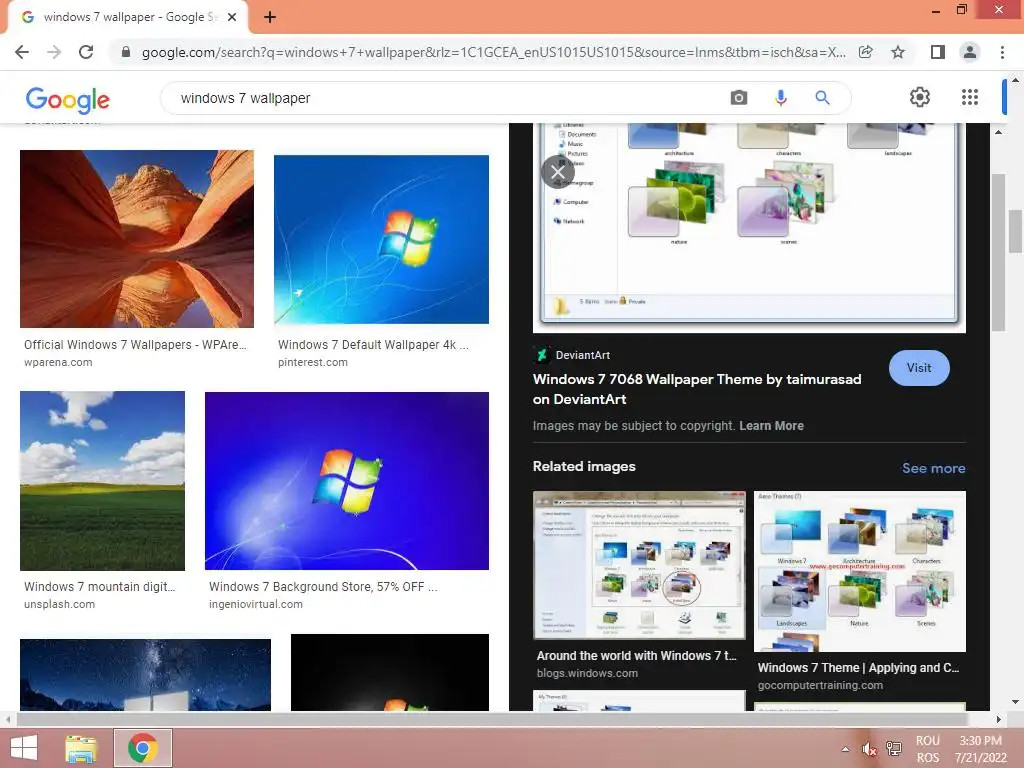
Task: Open Google quick settings gear
Action: 920,97
